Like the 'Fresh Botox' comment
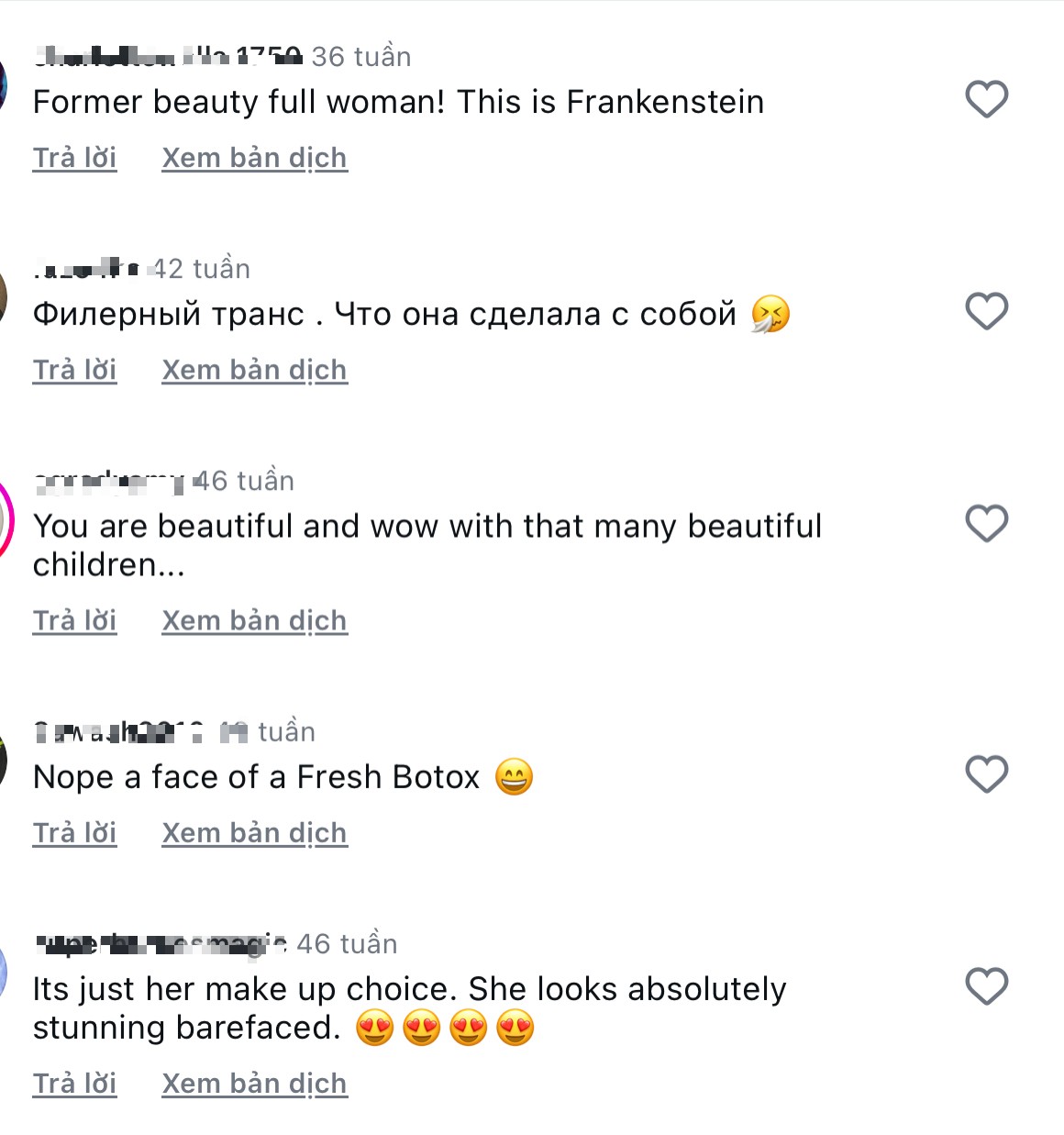Image resolution: width=1064 pixels, height=1135 pixels. point(986,774)
